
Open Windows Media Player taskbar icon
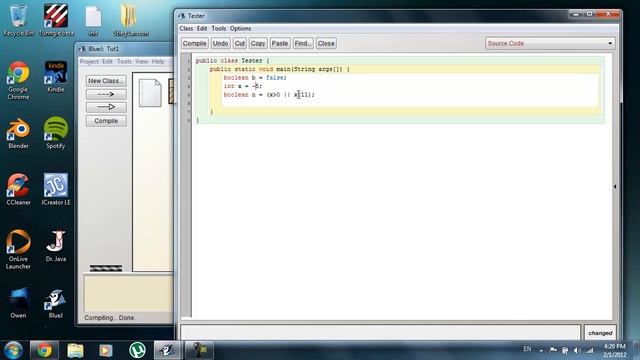click(106, 350)
